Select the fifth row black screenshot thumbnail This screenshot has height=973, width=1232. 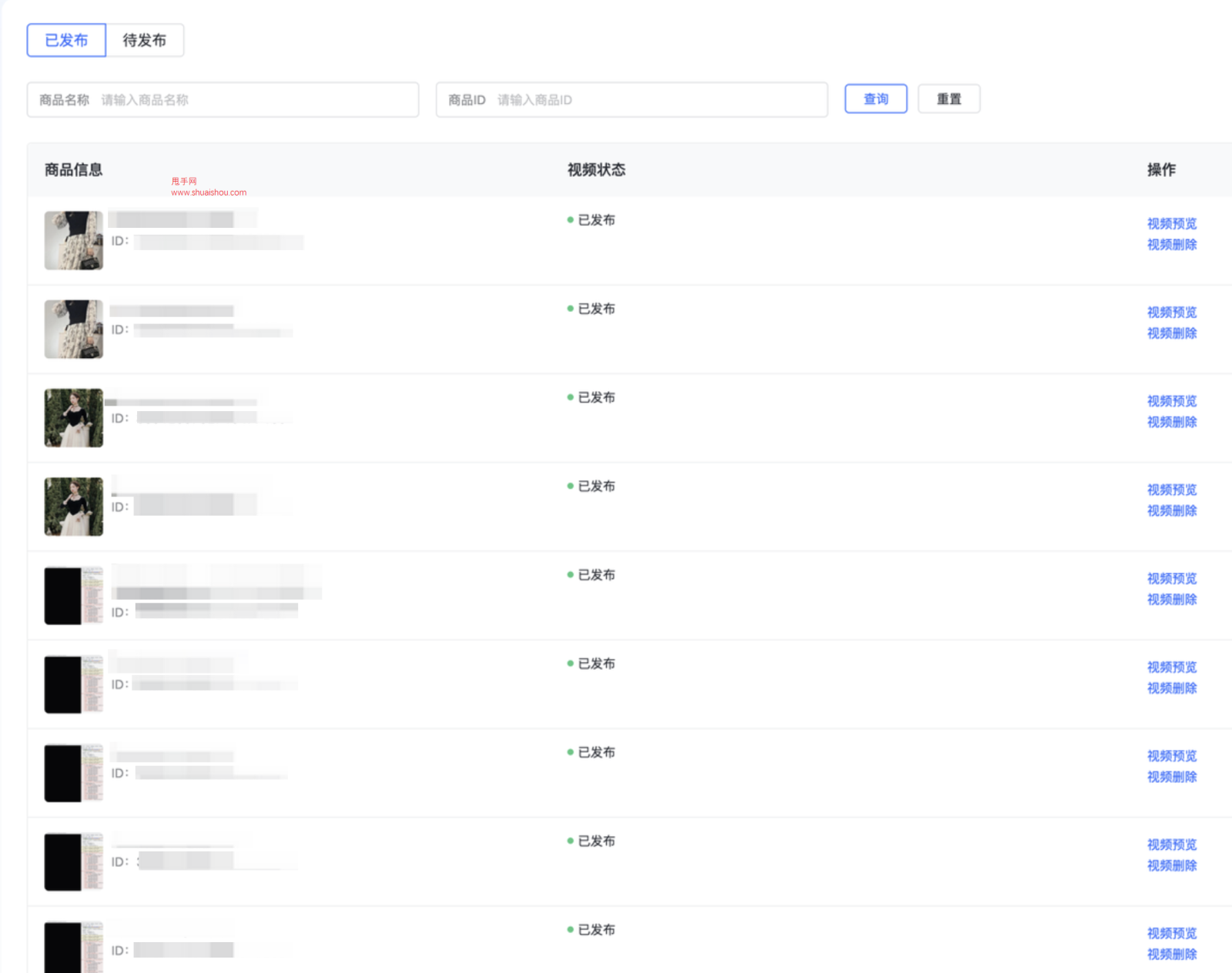point(74,596)
